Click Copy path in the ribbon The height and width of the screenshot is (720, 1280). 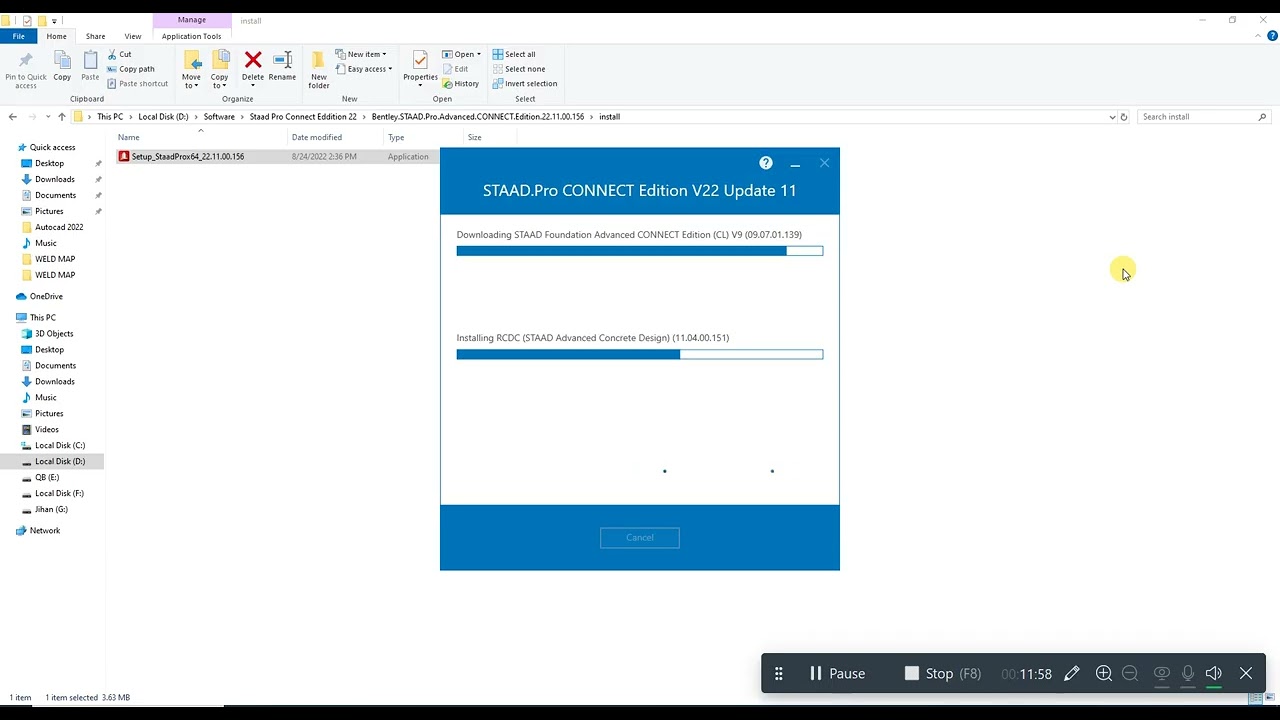pyautogui.click(x=131, y=69)
